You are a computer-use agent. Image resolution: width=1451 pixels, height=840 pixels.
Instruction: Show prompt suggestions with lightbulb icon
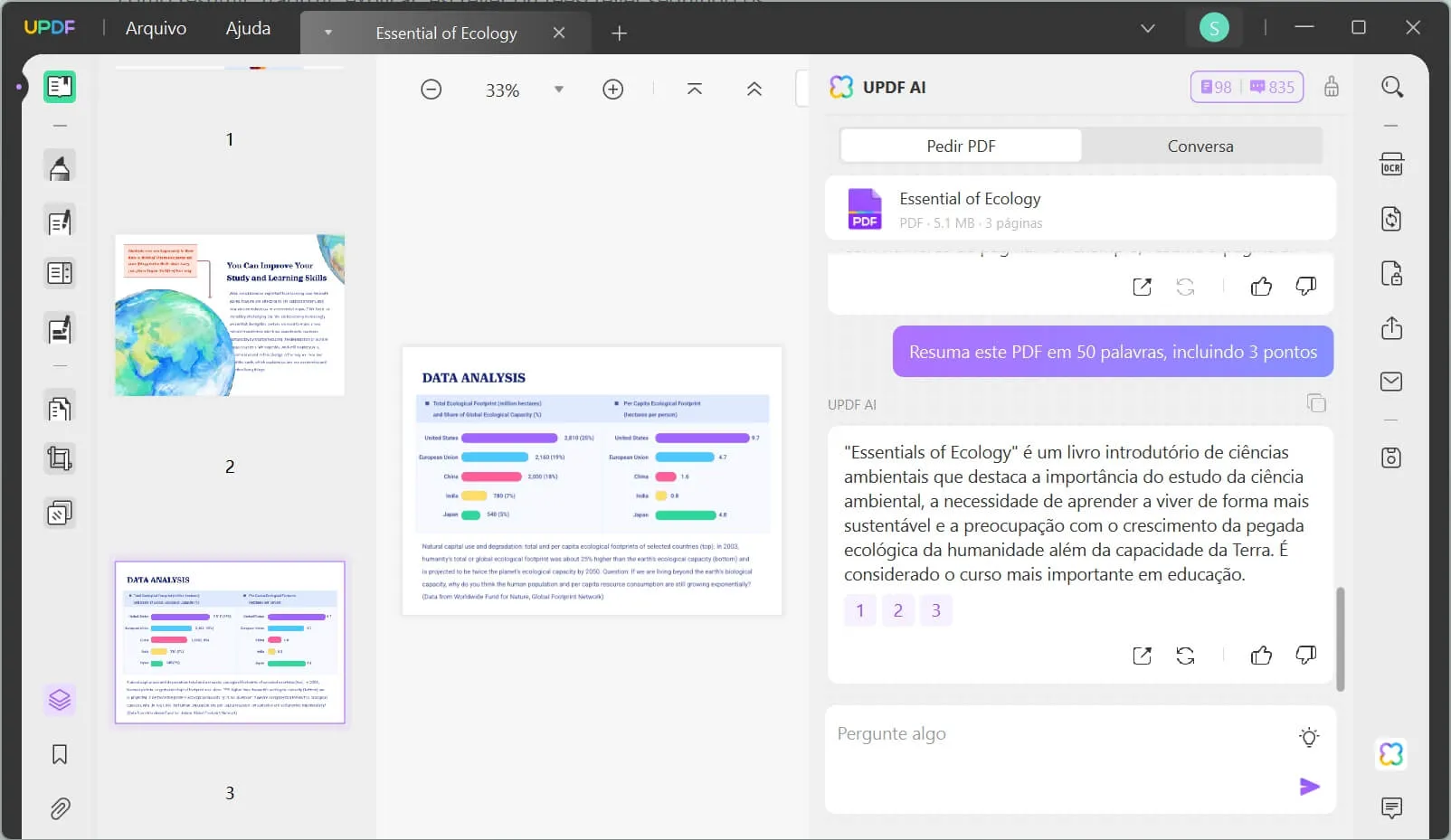pyautogui.click(x=1309, y=737)
